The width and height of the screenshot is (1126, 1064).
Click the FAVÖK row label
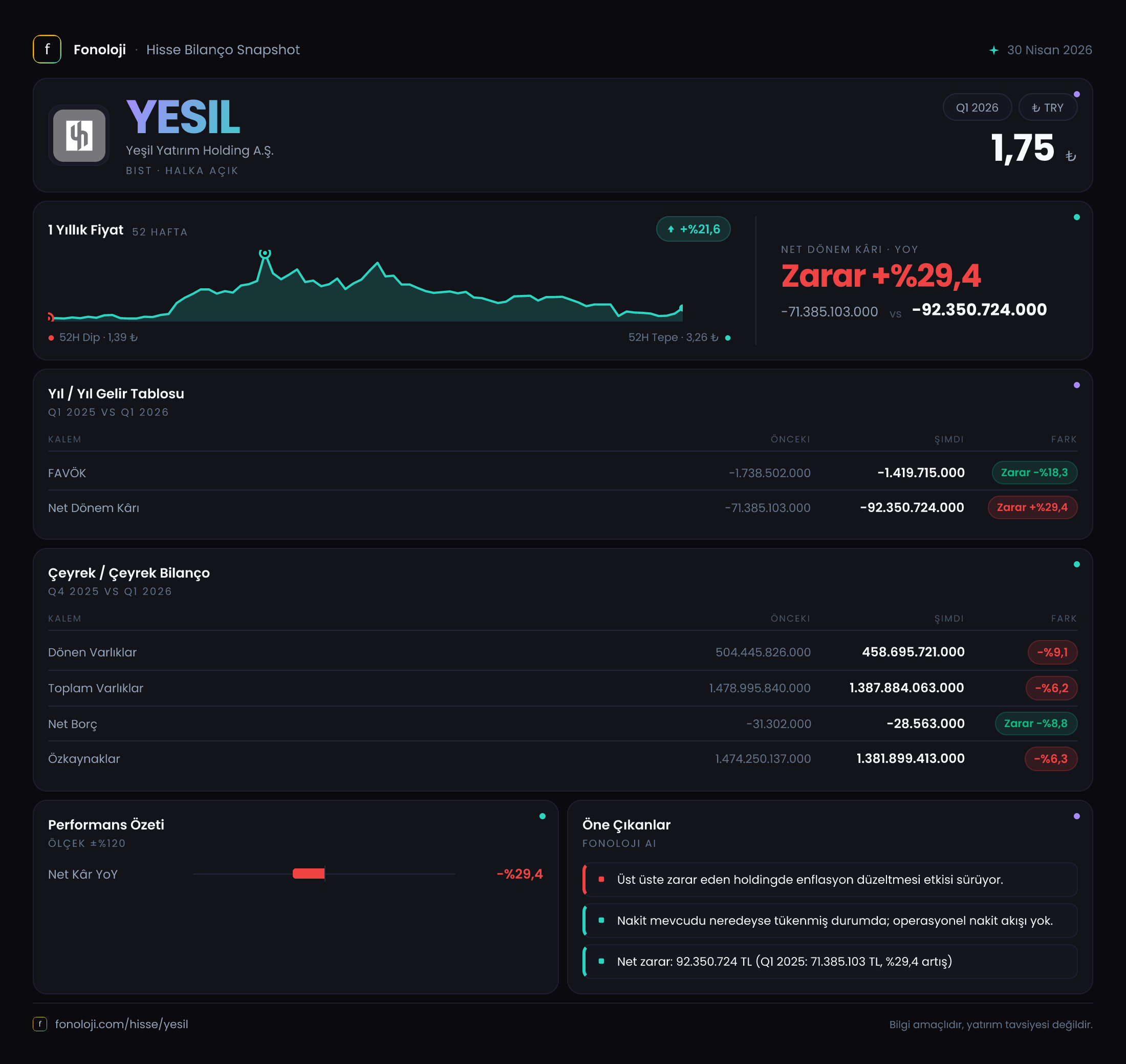67,473
